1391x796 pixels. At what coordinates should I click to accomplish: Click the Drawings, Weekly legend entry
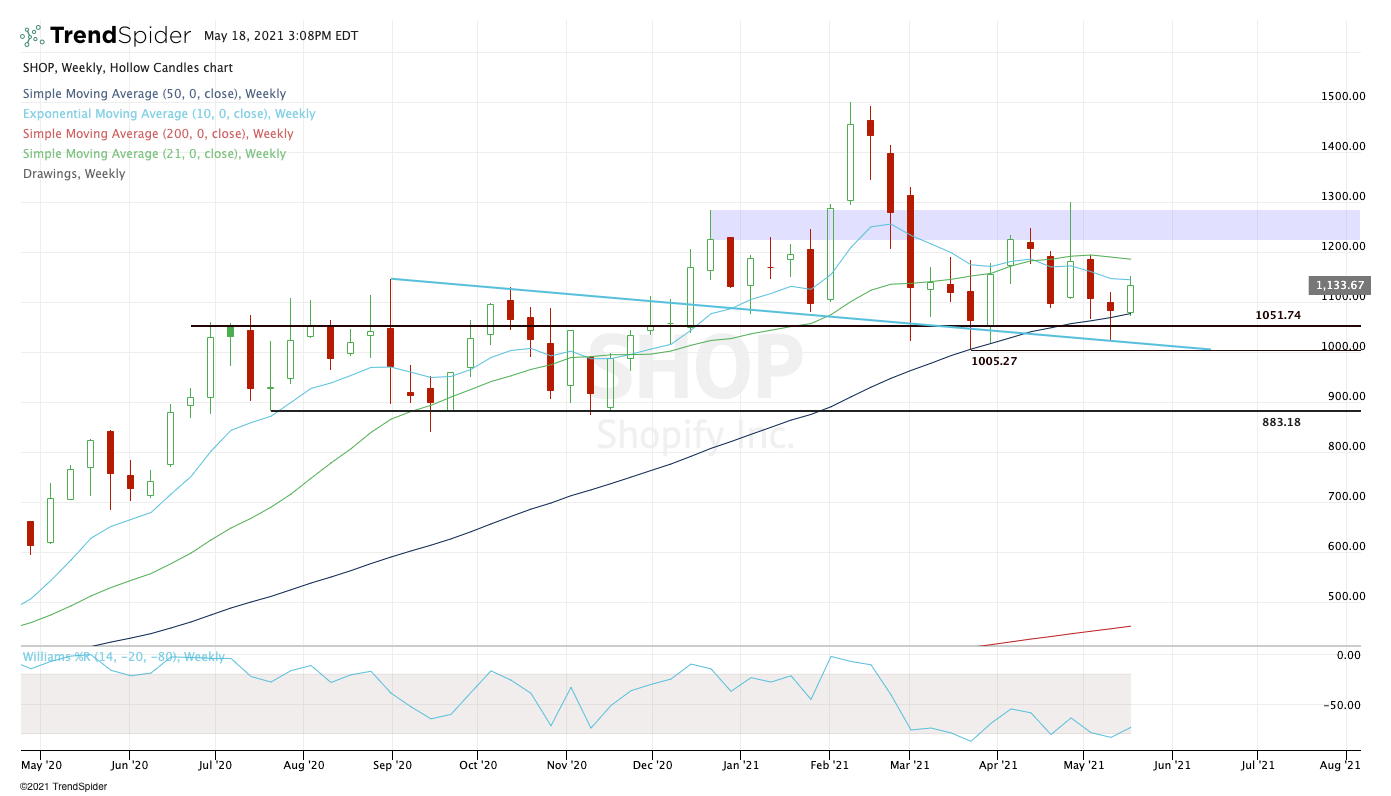pyautogui.click(x=74, y=174)
